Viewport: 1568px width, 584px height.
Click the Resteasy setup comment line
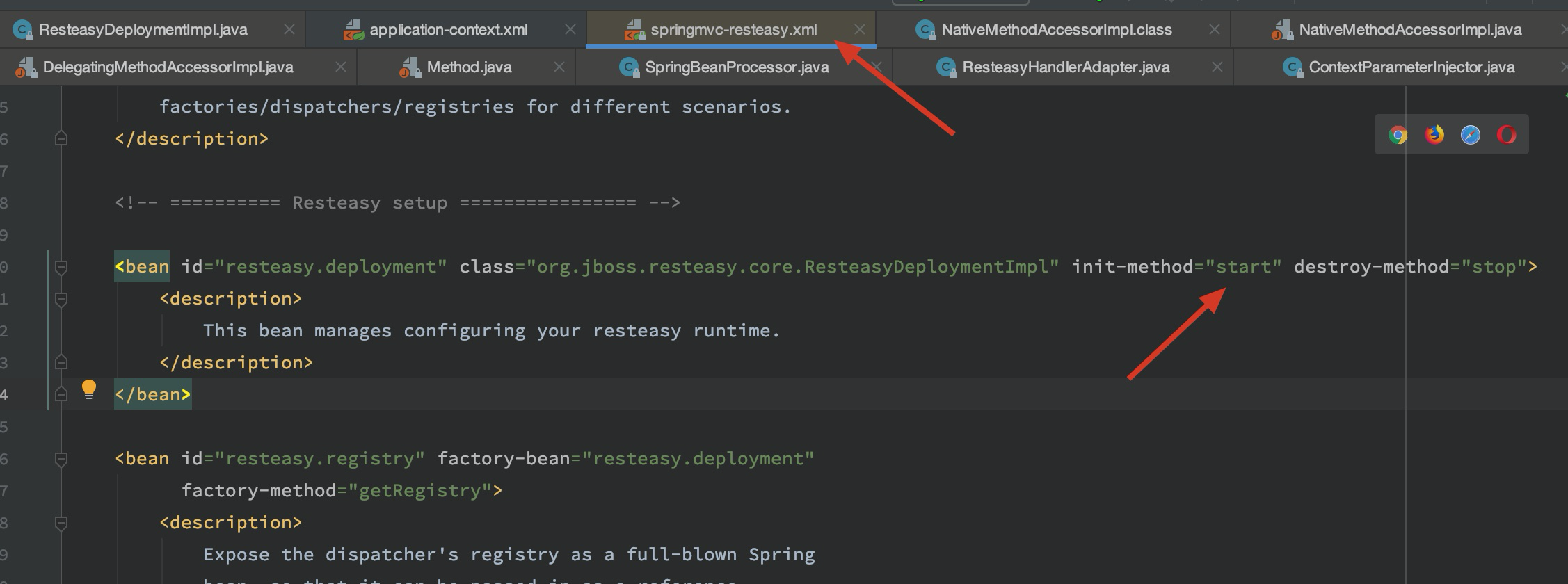click(x=397, y=203)
